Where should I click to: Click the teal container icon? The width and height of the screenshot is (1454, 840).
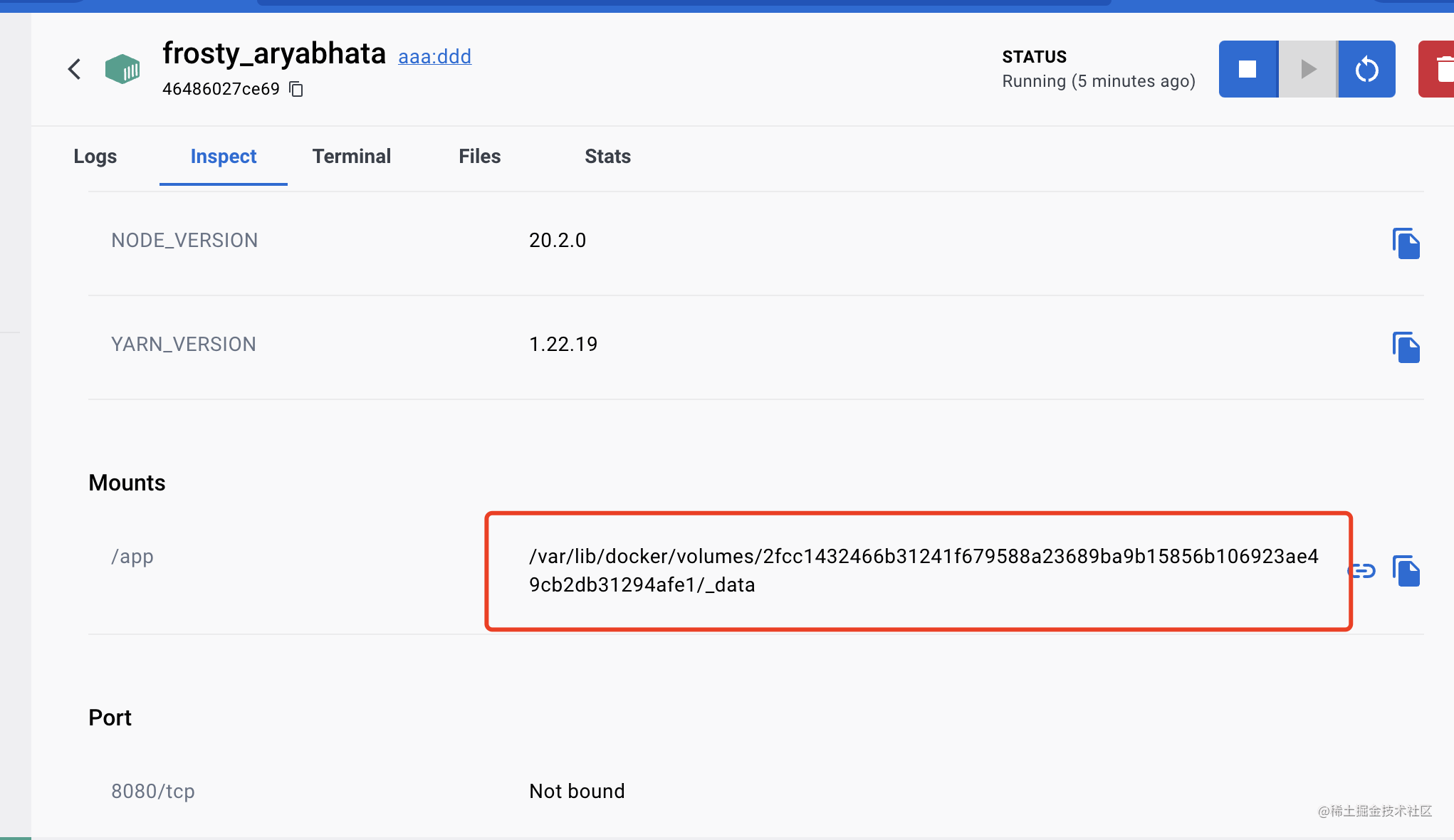[122, 69]
